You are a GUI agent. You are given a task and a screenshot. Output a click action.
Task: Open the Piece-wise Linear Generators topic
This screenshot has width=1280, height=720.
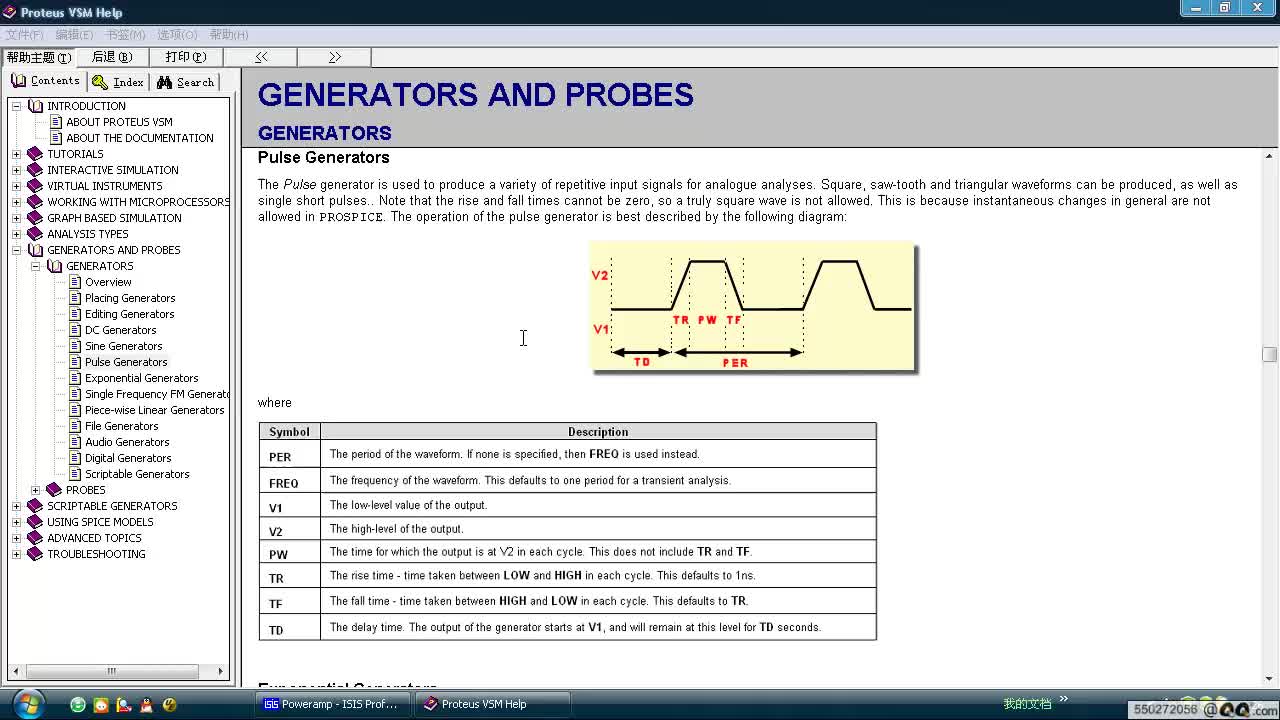pyautogui.click(x=155, y=410)
